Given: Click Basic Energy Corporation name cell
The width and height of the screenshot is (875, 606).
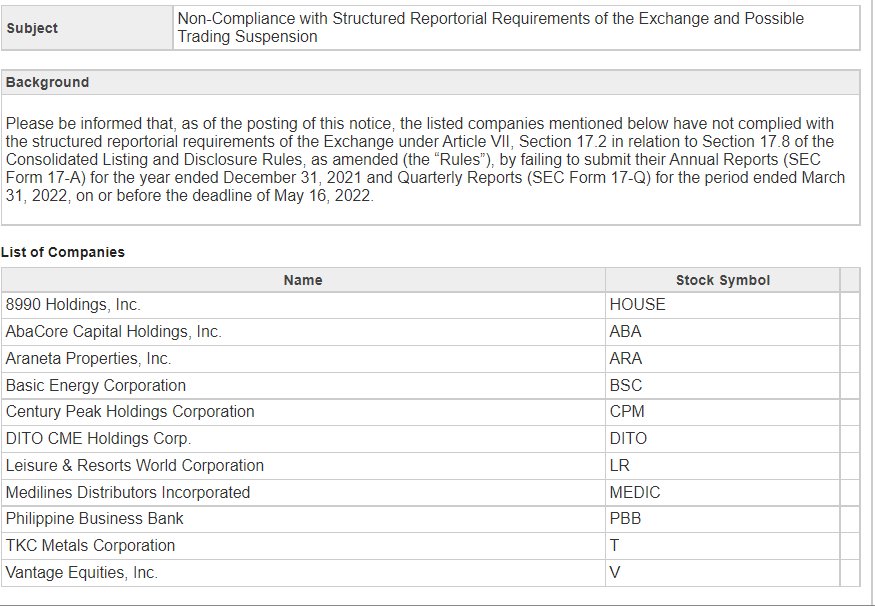Looking at the screenshot, I should coord(303,386).
